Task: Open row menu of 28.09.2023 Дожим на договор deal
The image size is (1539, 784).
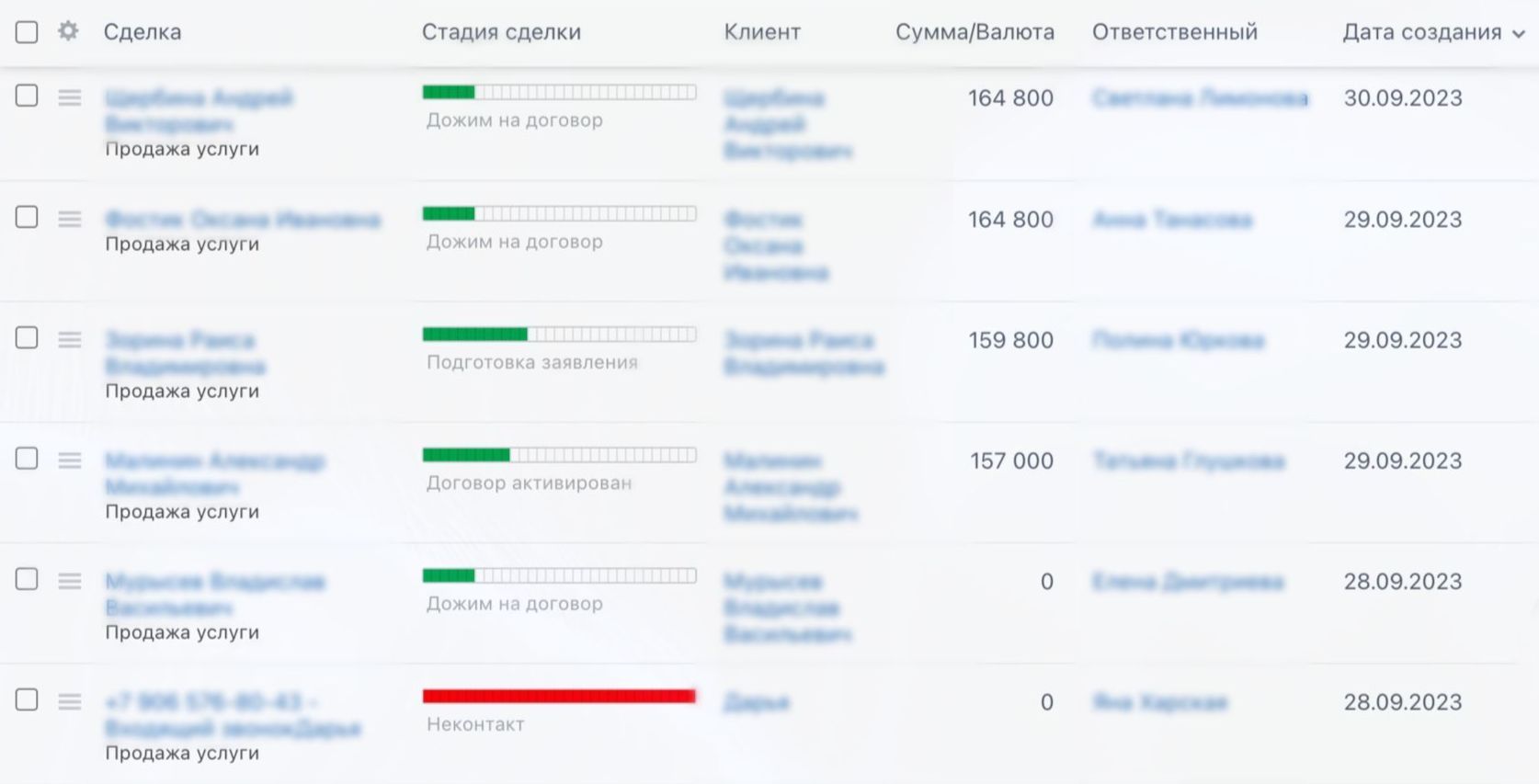Action: click(70, 581)
